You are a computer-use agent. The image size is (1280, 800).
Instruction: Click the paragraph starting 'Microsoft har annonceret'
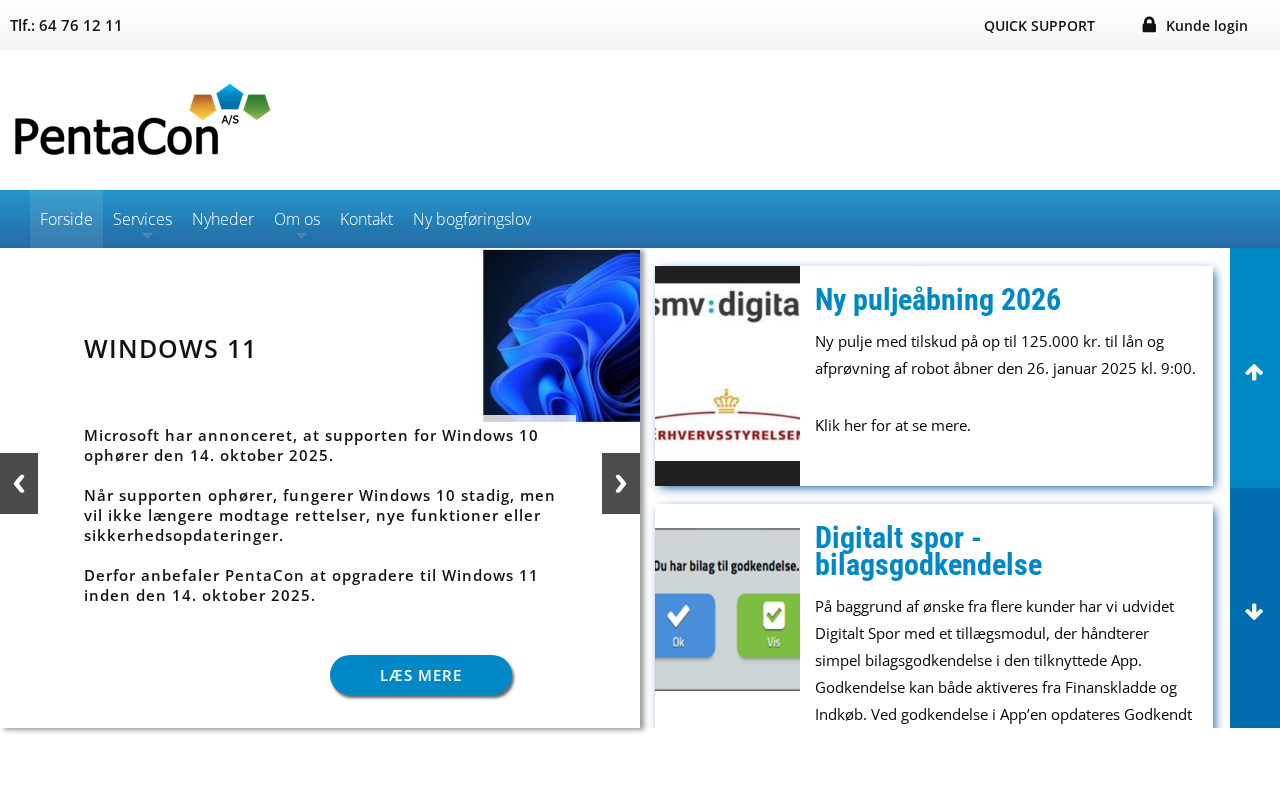[311, 445]
